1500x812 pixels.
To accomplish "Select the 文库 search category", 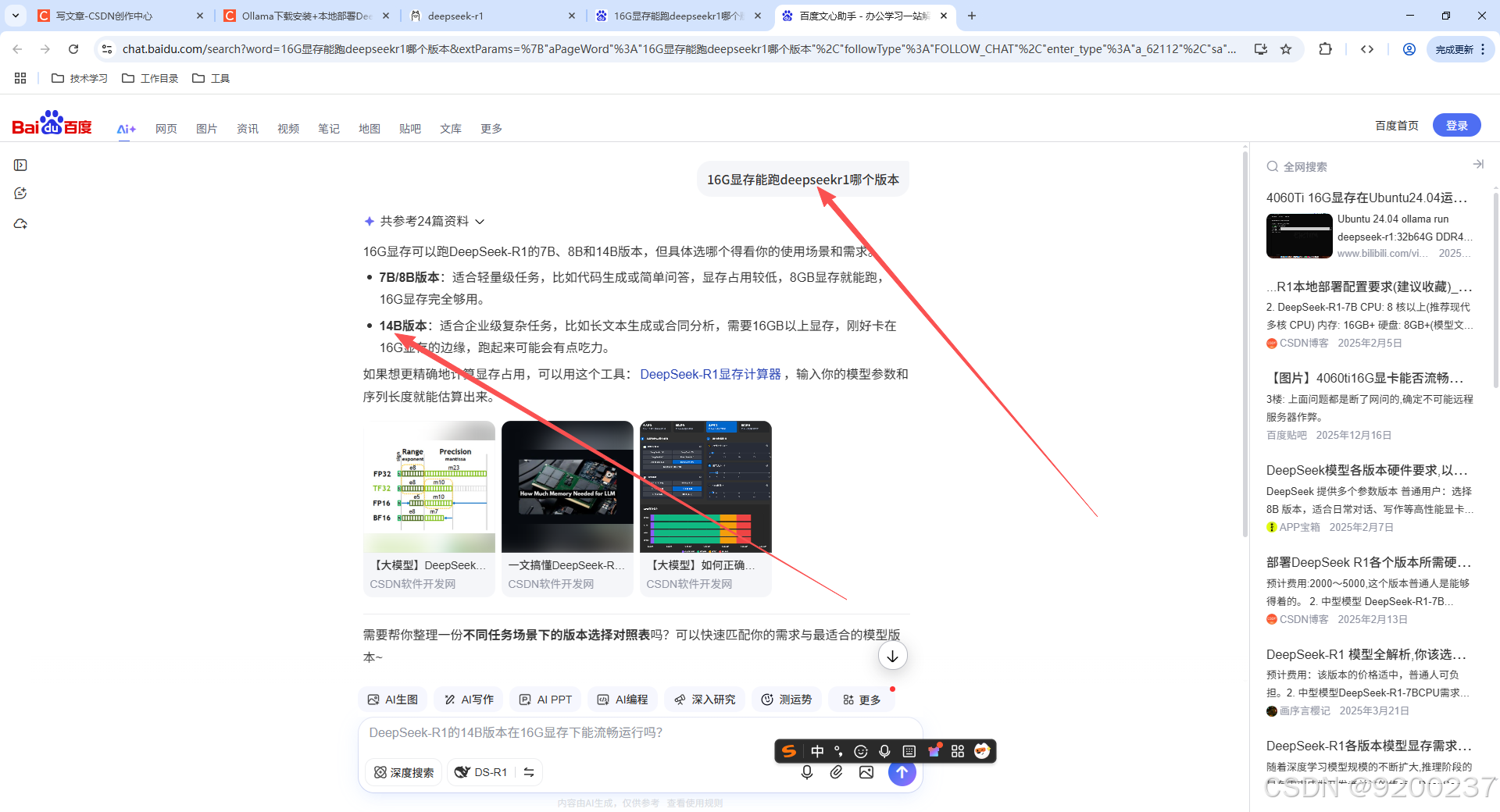I will pos(451,129).
